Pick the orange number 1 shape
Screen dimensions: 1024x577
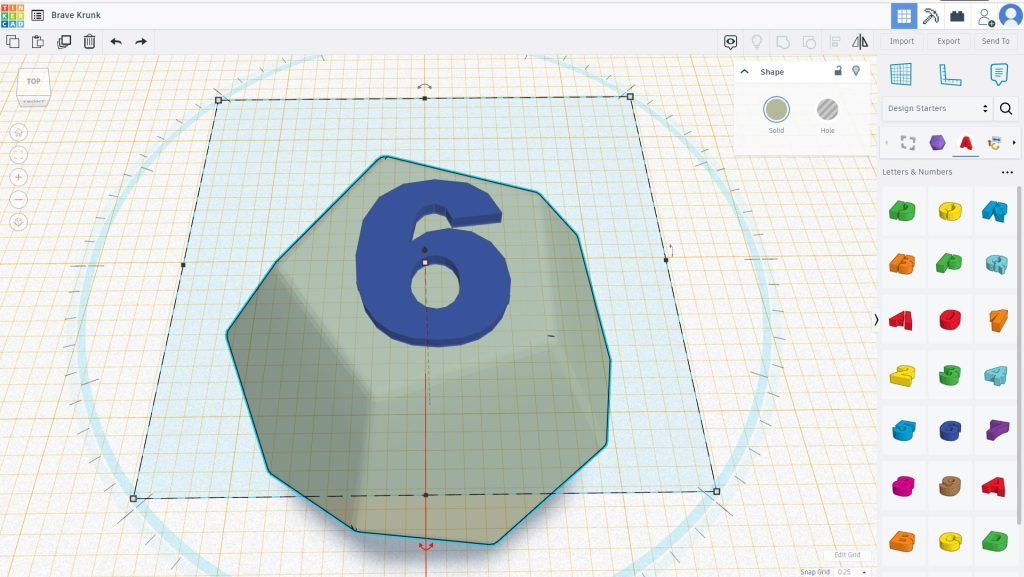click(997, 320)
